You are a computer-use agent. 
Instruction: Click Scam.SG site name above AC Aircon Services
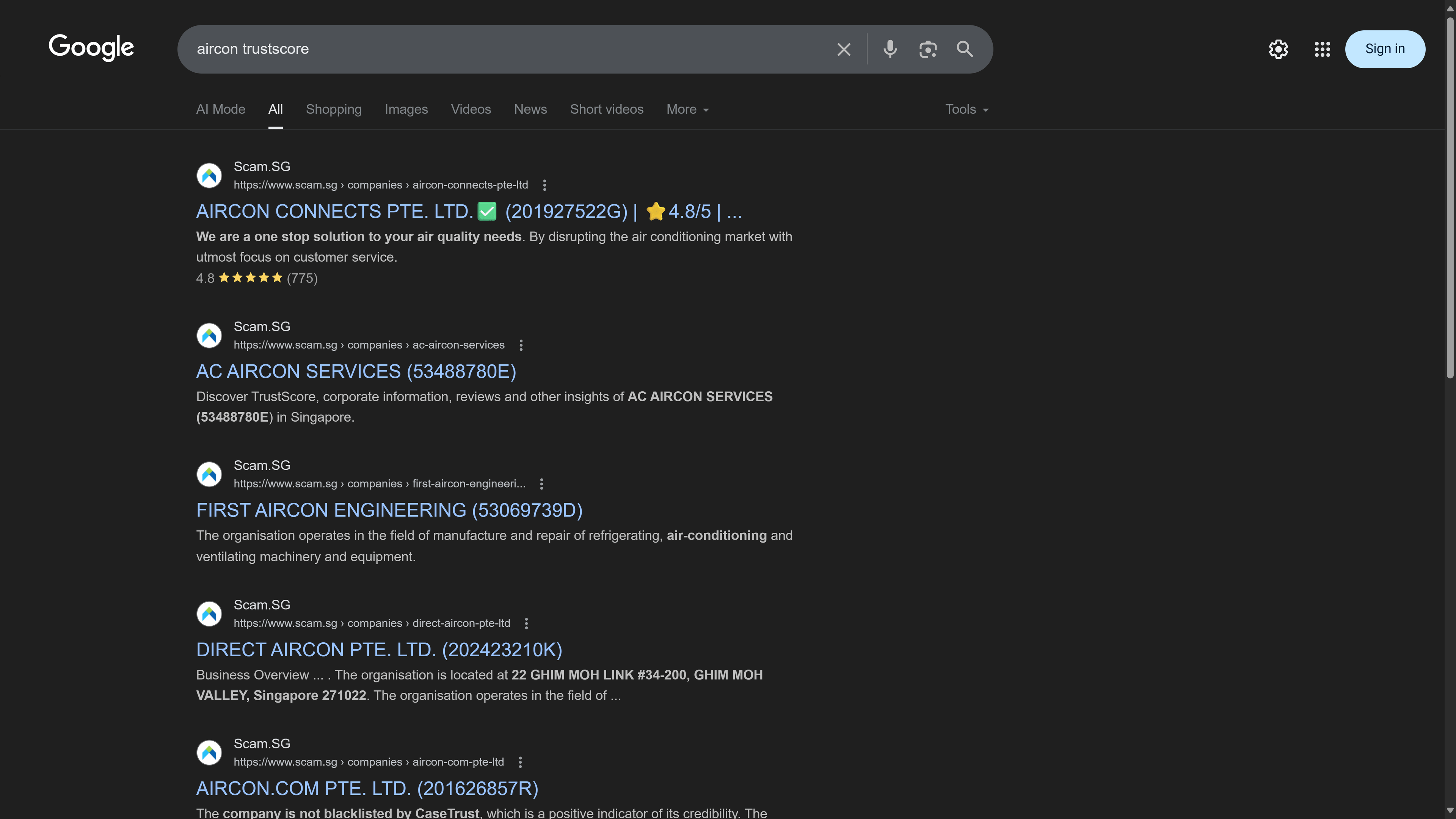262,327
